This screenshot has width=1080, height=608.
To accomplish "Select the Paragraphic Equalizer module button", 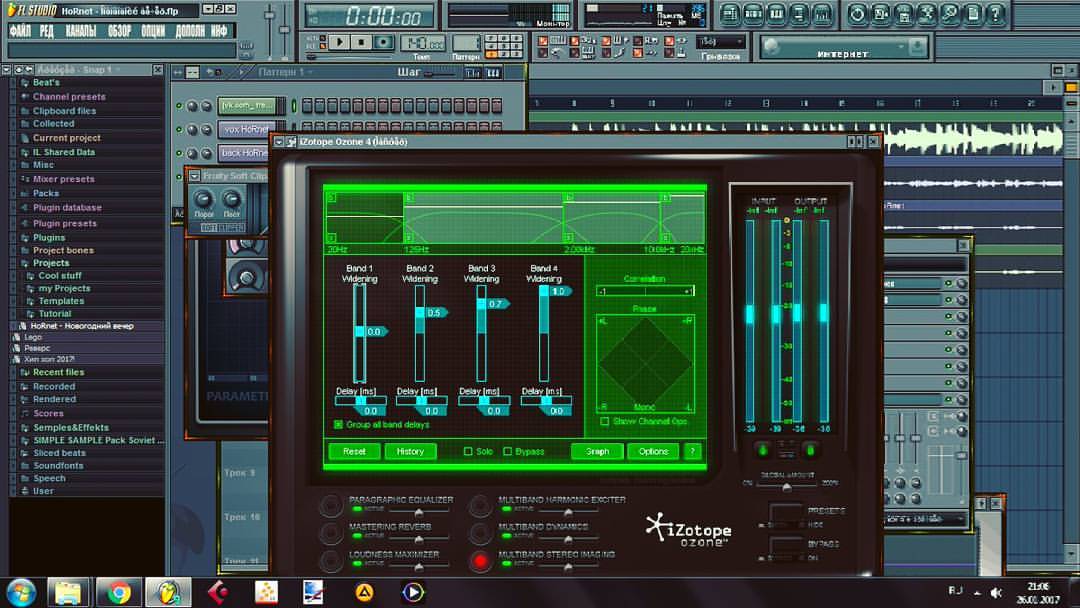I will coord(331,505).
